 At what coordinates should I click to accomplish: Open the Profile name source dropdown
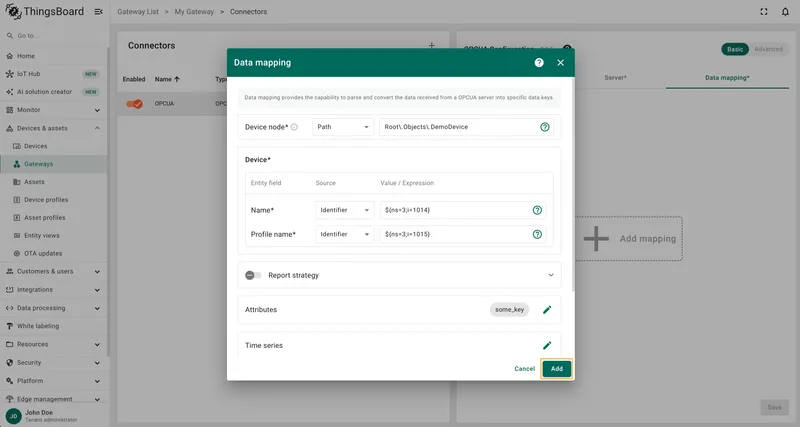pyautogui.click(x=344, y=234)
